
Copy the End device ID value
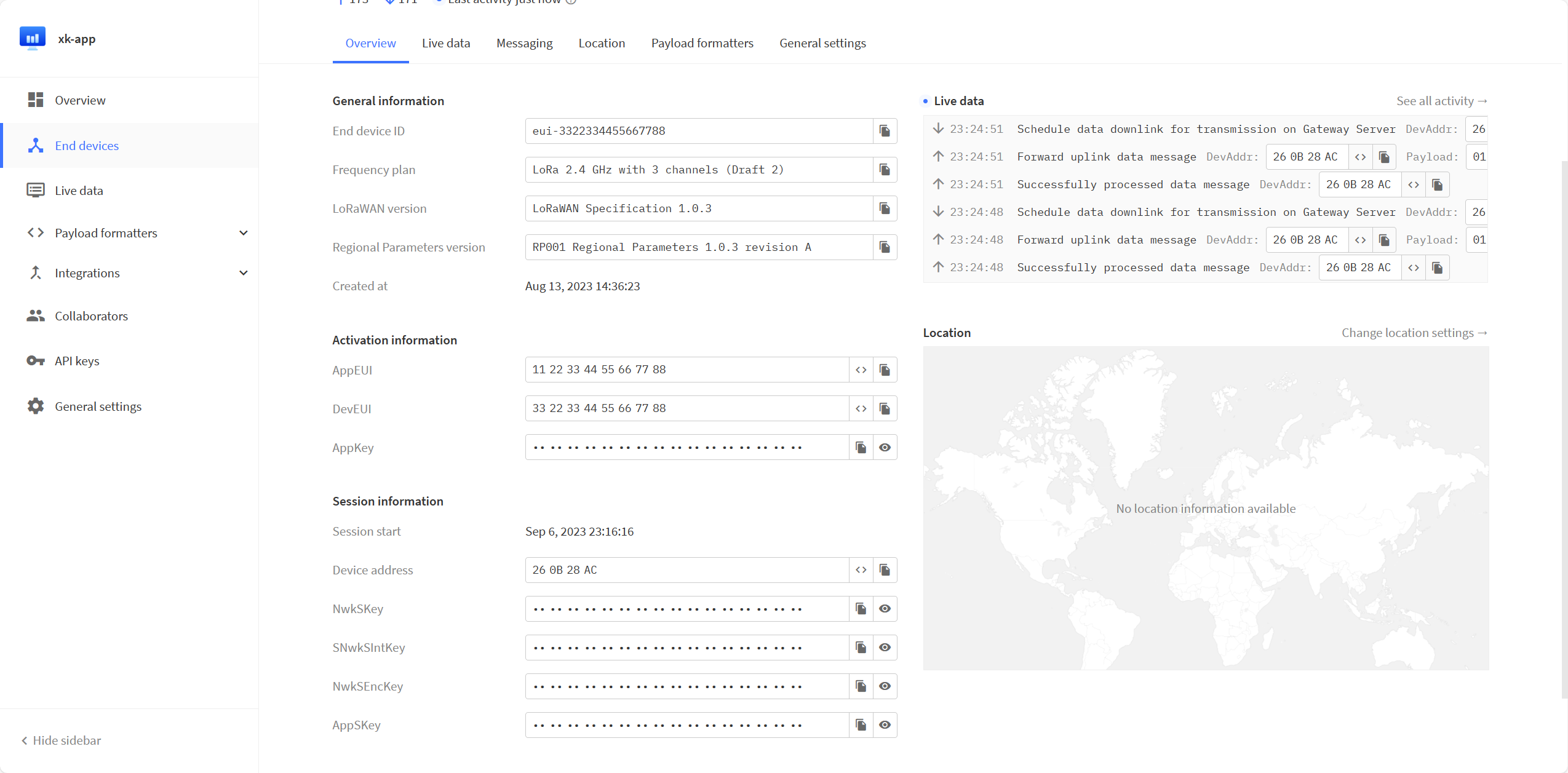point(885,131)
